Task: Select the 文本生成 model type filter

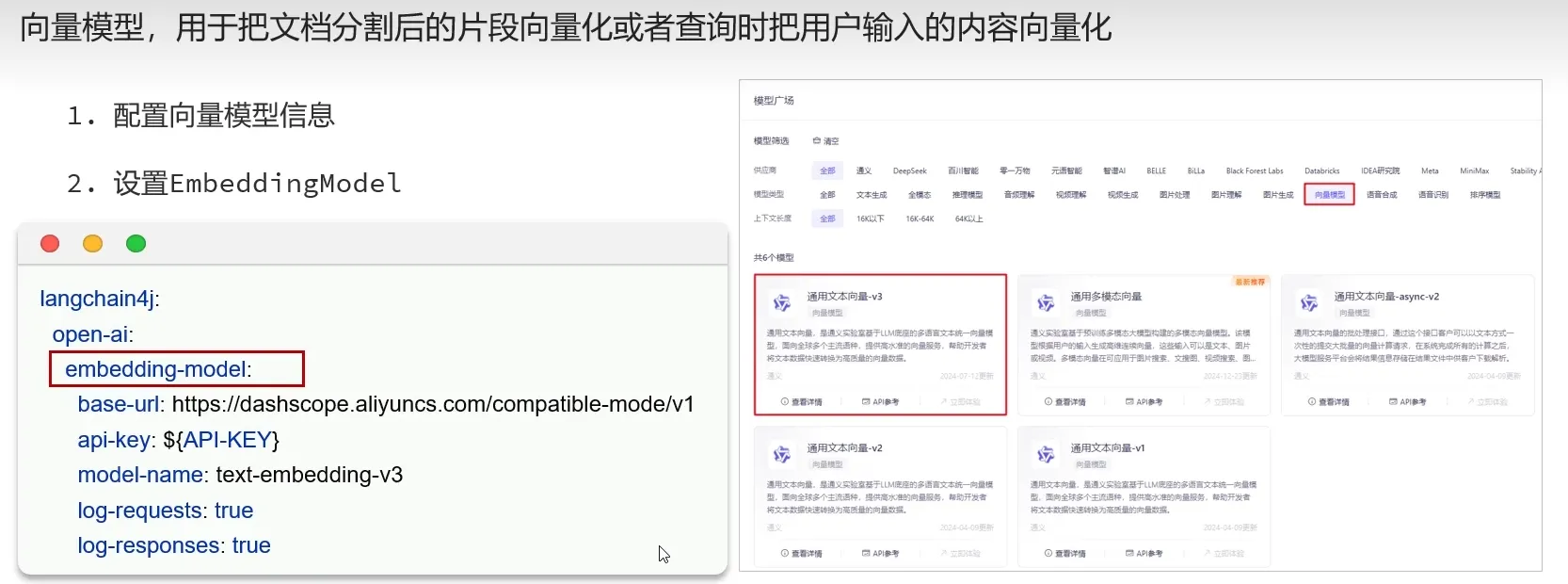Action: 872,195
